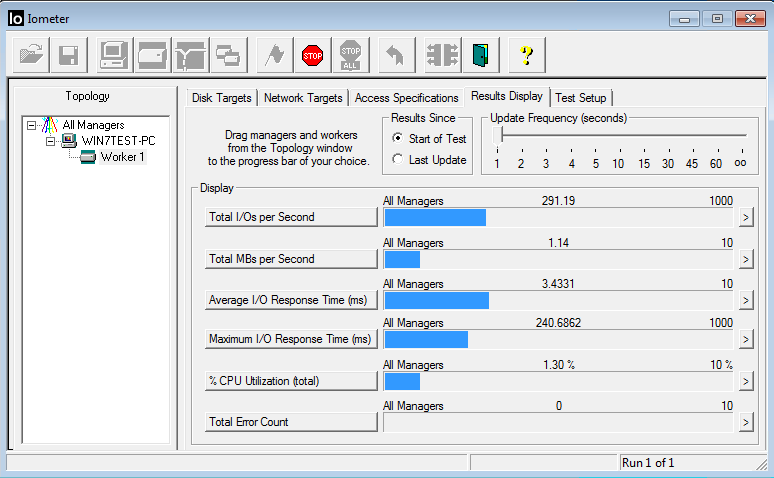
Task: Exit Iometer via green door icon
Action: 481,55
